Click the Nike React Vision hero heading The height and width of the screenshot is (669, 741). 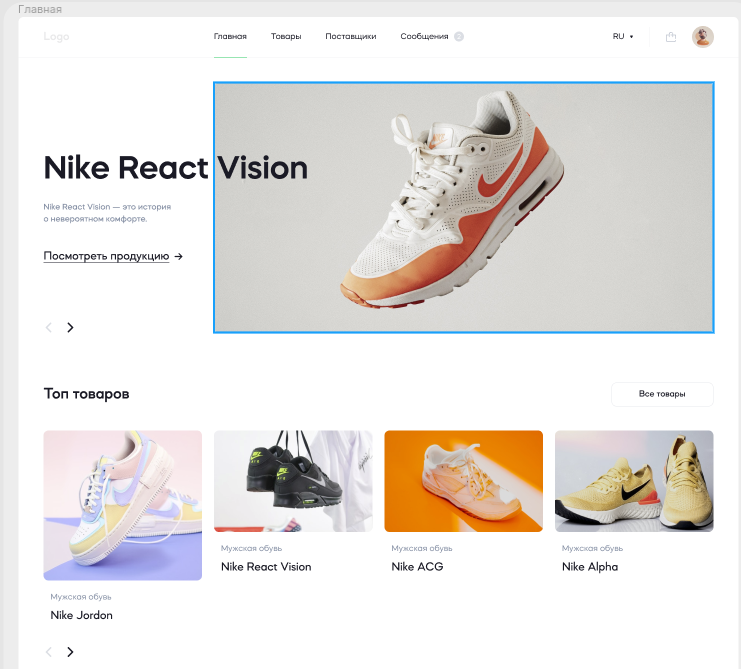[x=176, y=168]
